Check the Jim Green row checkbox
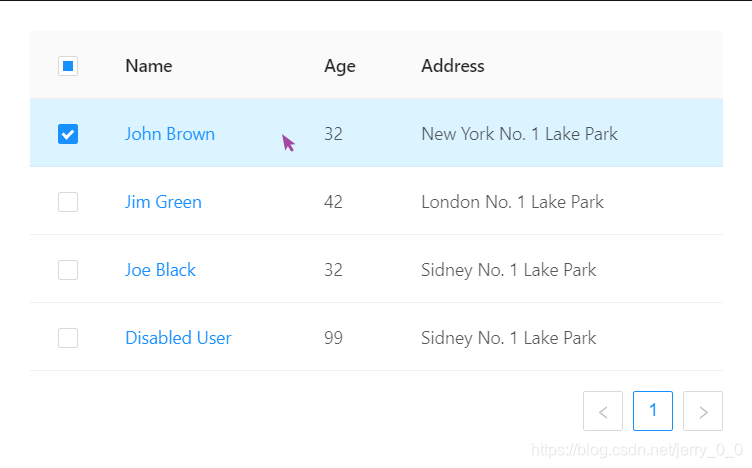The image size is (752, 468). click(68, 202)
